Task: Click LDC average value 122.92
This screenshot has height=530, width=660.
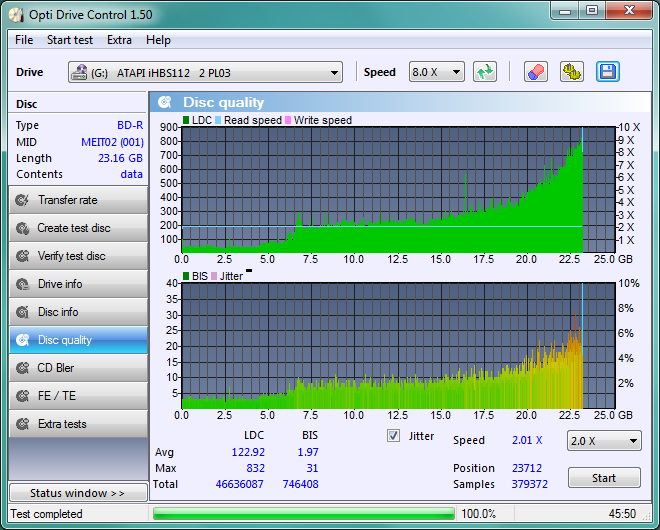Action: pyautogui.click(x=248, y=452)
